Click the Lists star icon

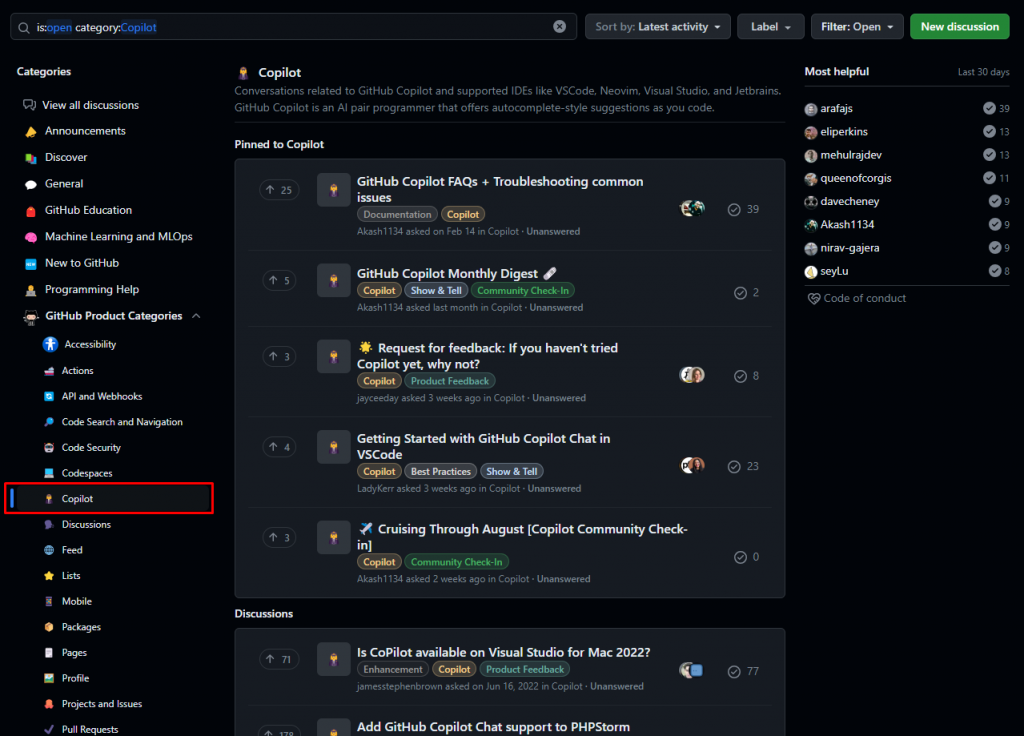(x=49, y=576)
